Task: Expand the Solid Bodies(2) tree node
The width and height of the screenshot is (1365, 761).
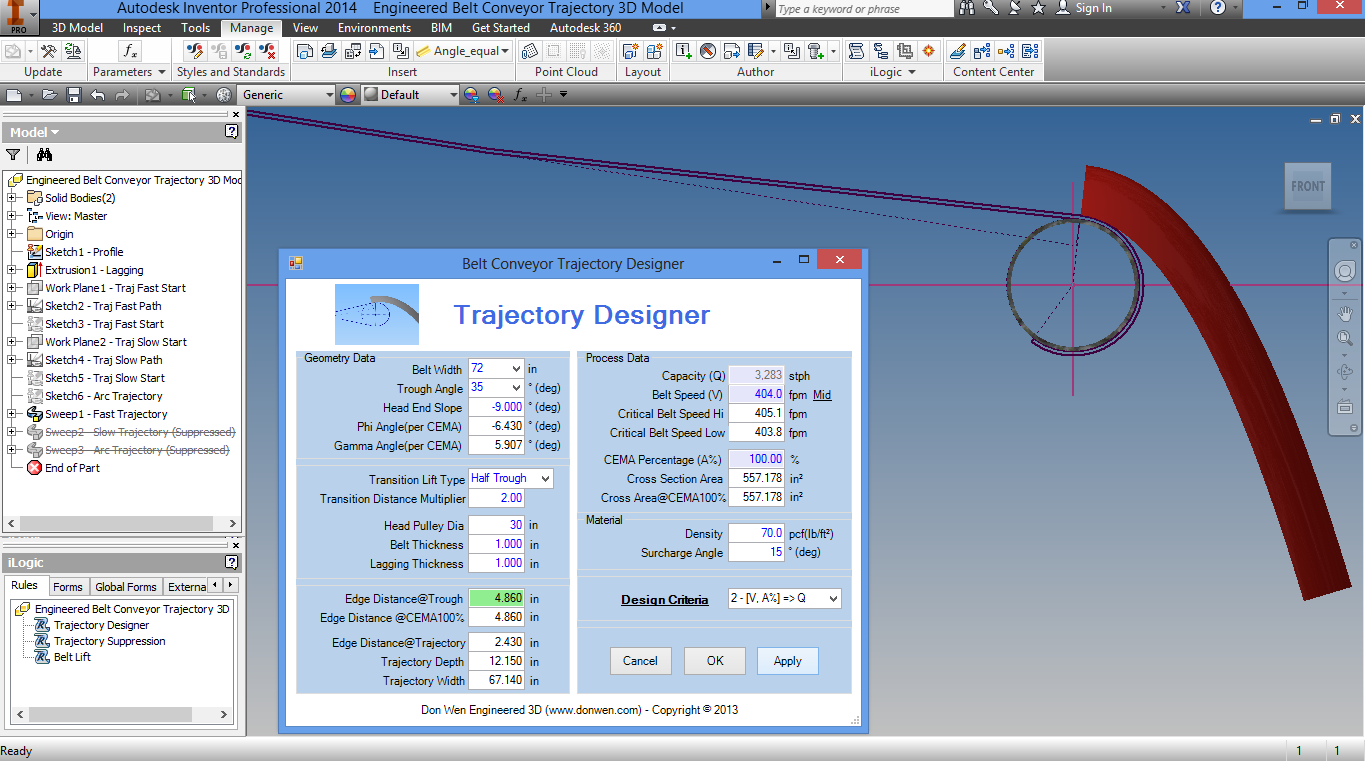Action: point(12,198)
